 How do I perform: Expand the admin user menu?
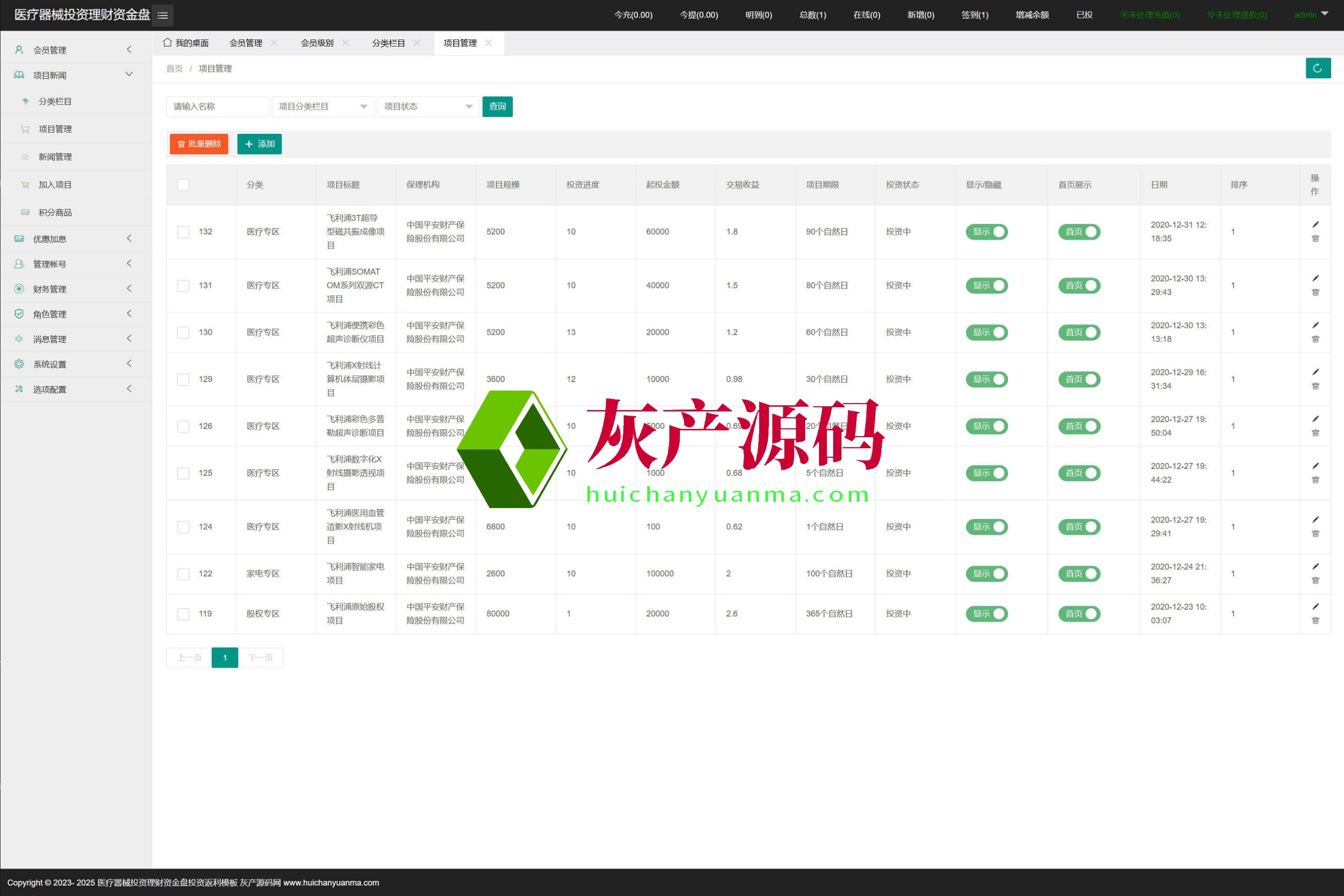point(1310,15)
